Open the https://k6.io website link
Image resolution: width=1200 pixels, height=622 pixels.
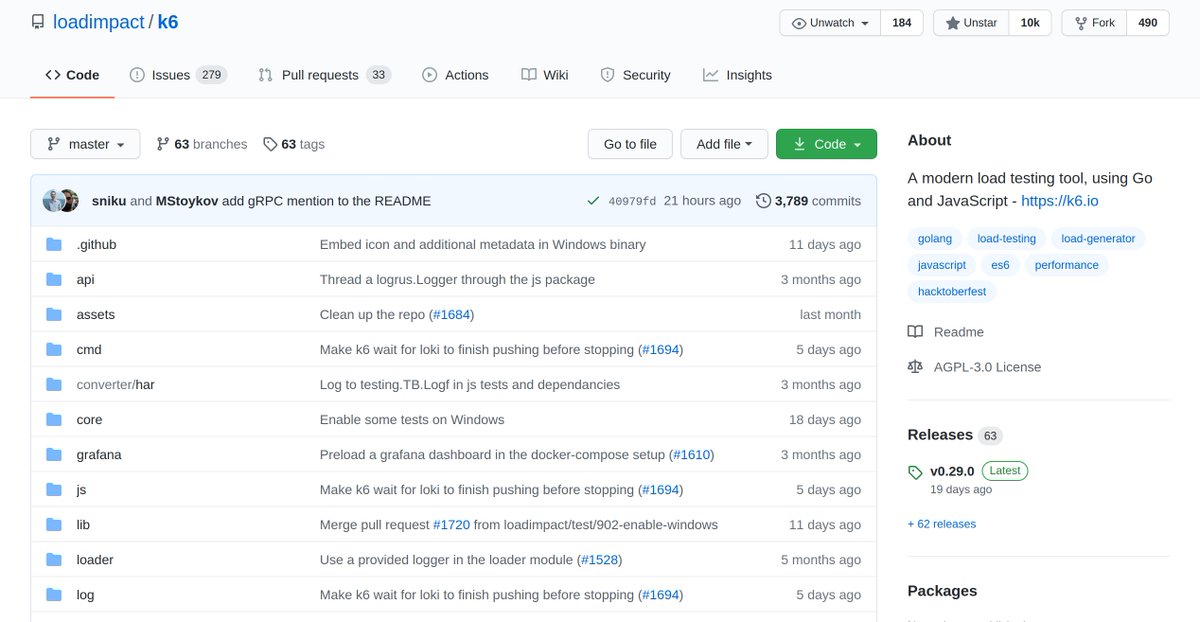tap(1060, 200)
